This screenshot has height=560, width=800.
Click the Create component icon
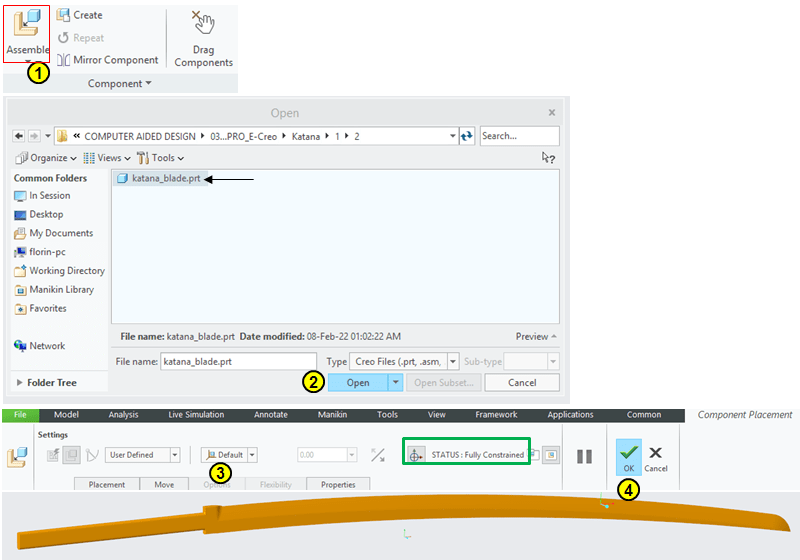click(63, 15)
